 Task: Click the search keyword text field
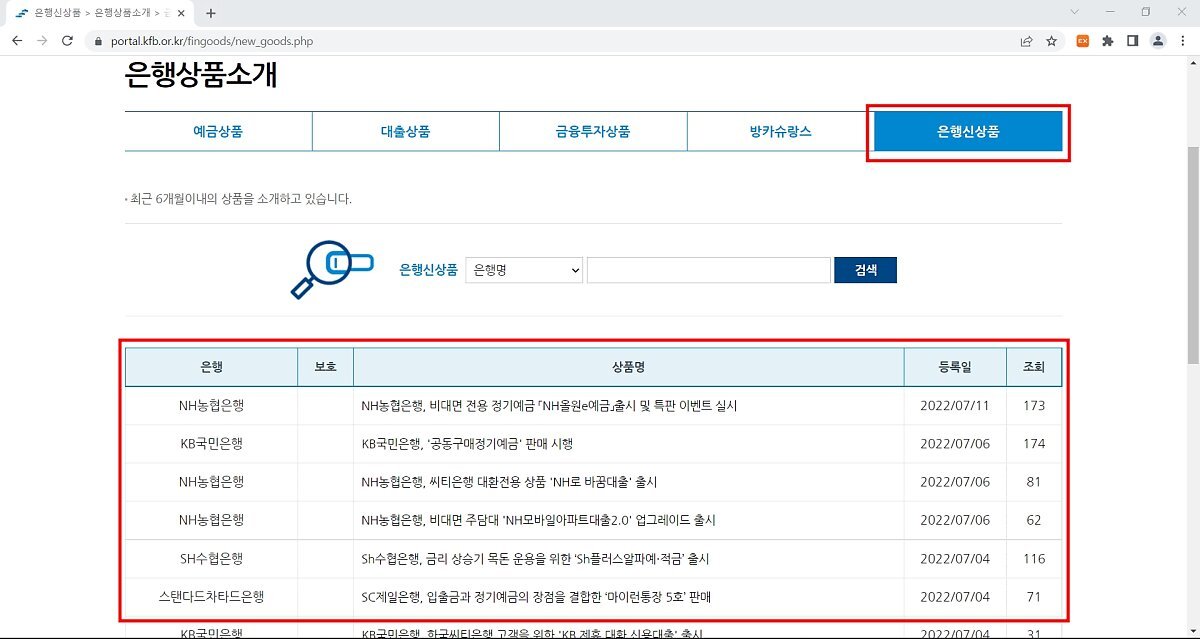click(x=709, y=270)
